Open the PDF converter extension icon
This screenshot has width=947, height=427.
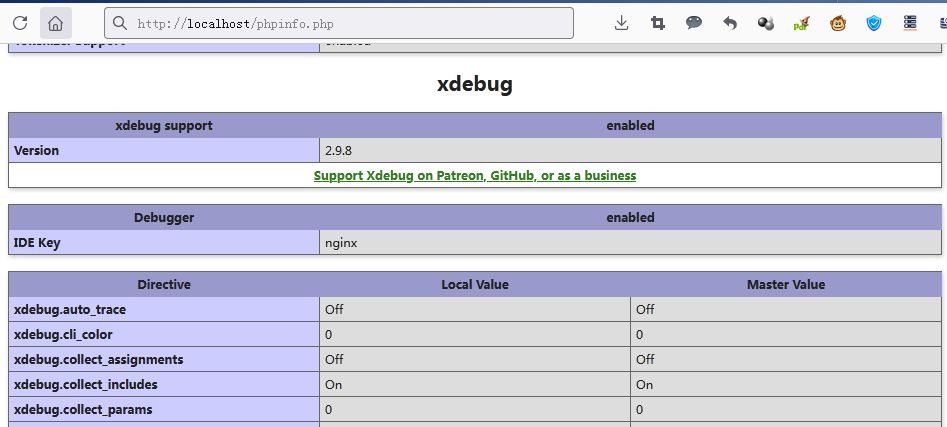point(801,24)
